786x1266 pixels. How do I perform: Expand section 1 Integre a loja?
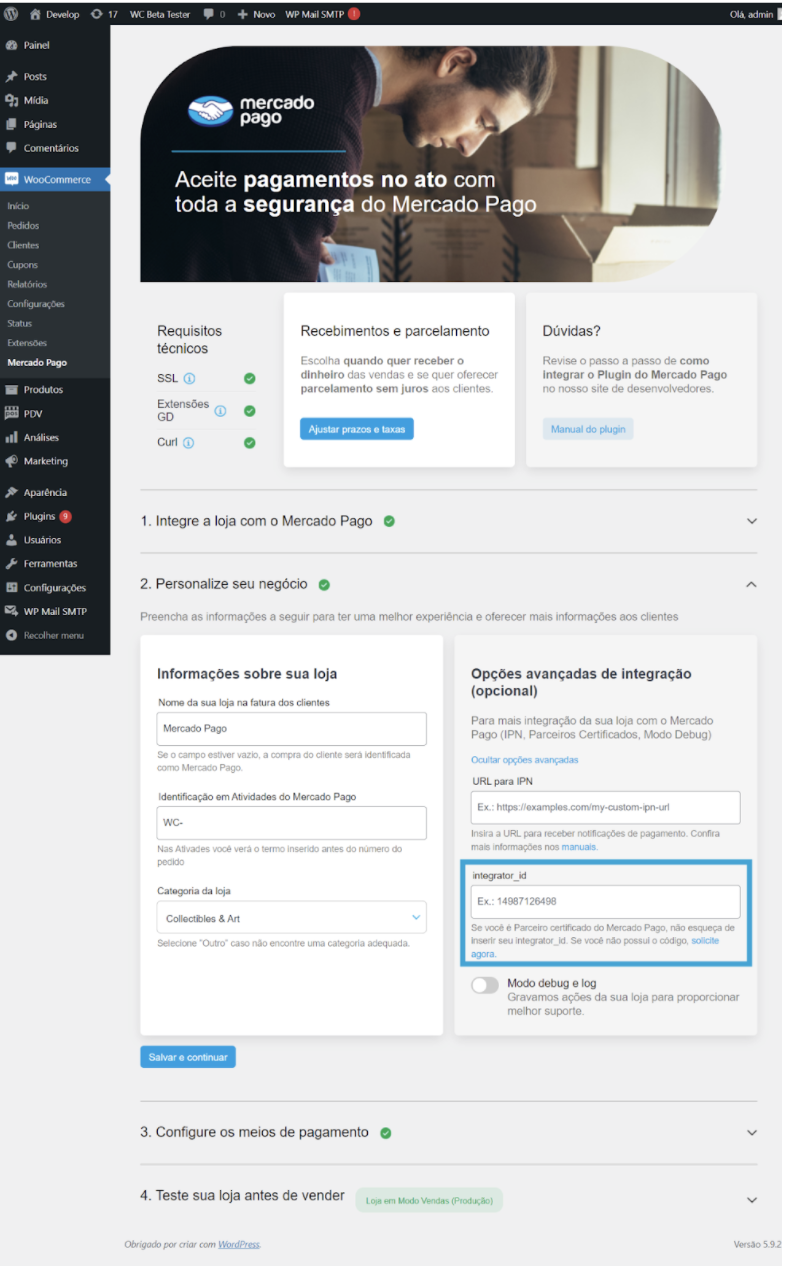click(x=752, y=521)
